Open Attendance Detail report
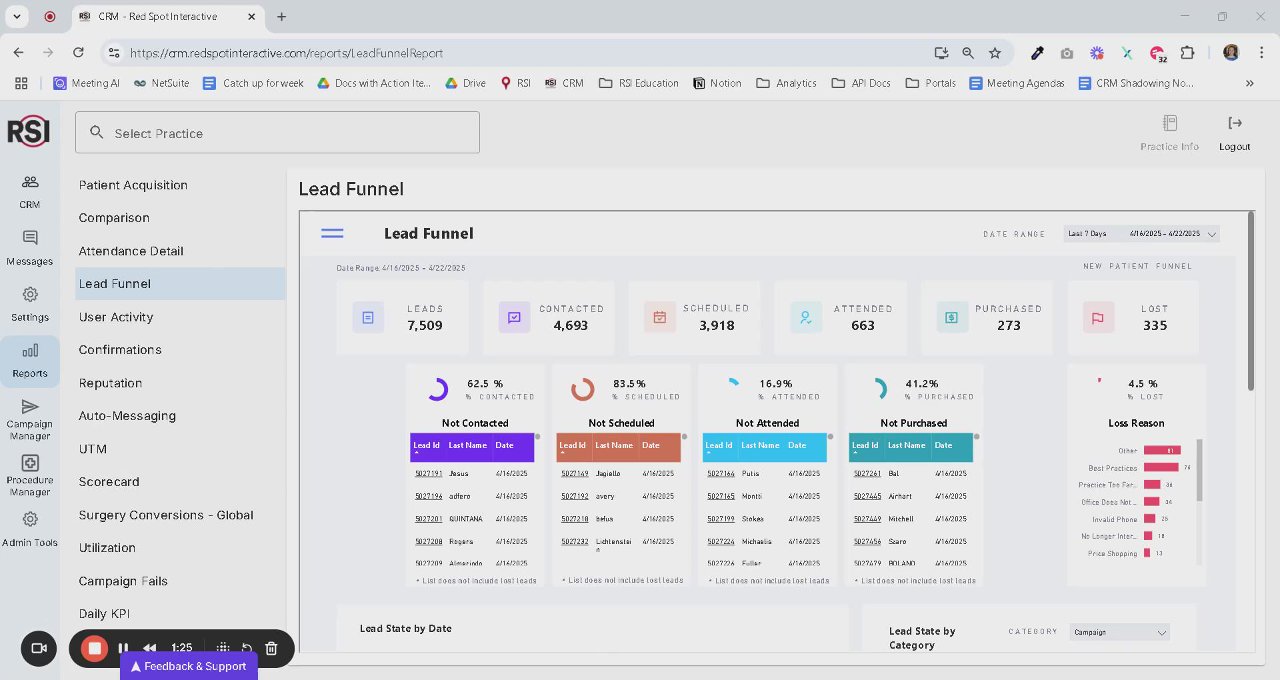The width and height of the screenshot is (1280, 680). pyautogui.click(x=131, y=251)
